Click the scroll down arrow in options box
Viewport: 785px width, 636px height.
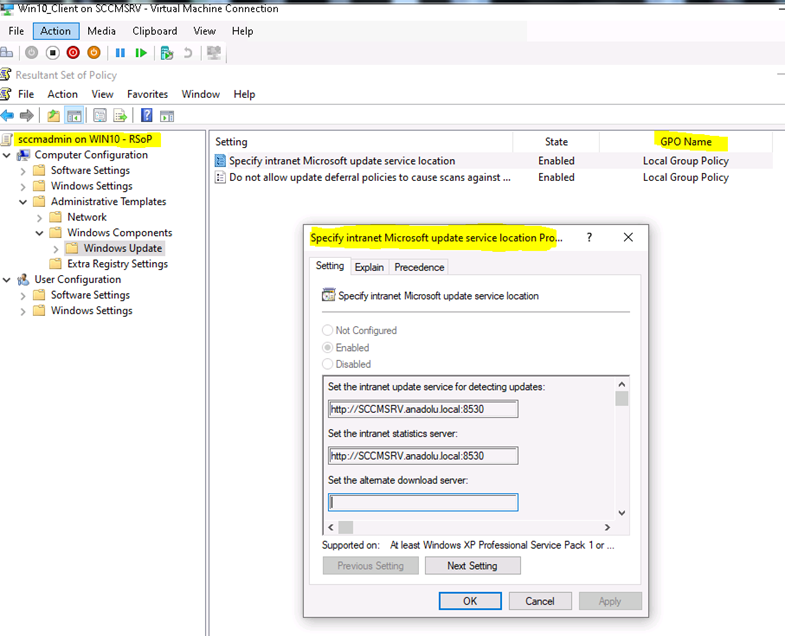(x=622, y=513)
